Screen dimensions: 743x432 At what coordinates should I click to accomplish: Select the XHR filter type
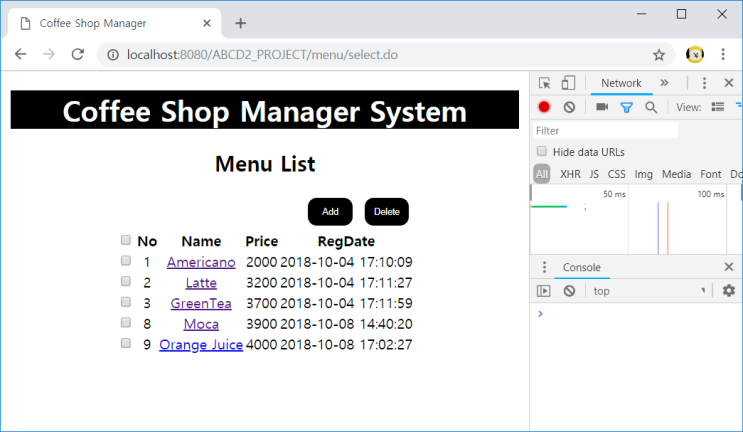point(570,174)
